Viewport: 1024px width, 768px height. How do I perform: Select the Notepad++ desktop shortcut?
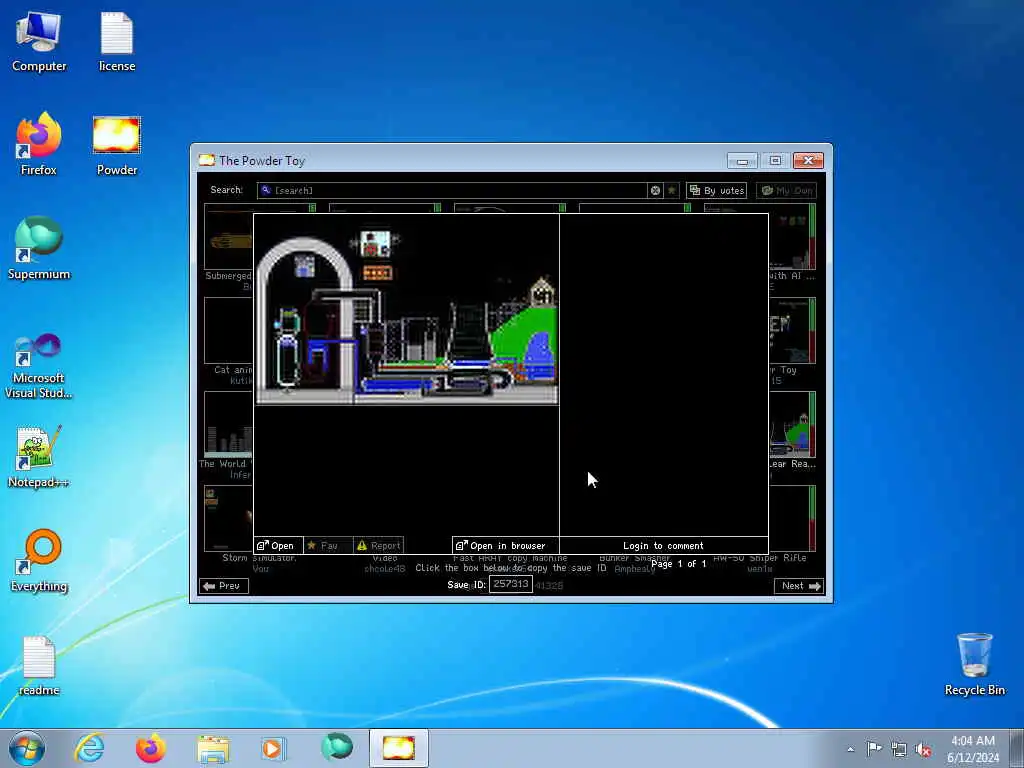[39, 457]
